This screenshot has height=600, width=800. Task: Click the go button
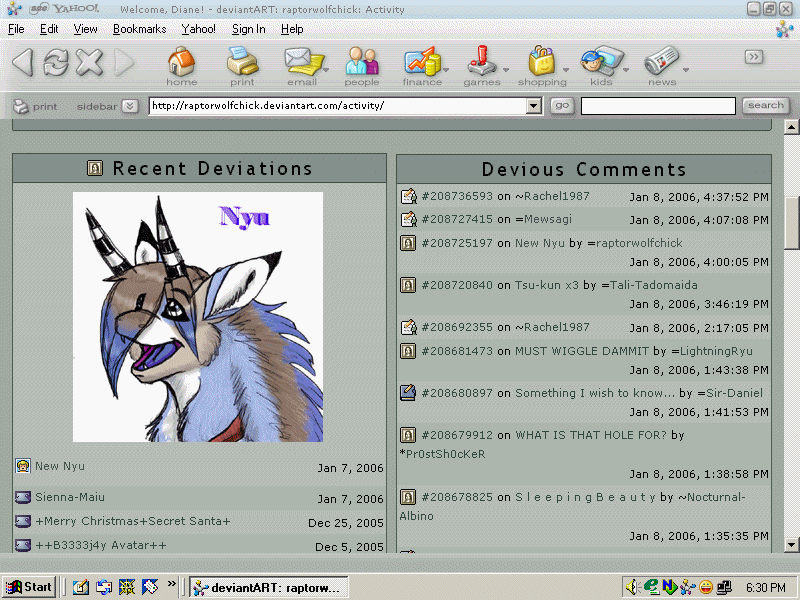point(562,106)
